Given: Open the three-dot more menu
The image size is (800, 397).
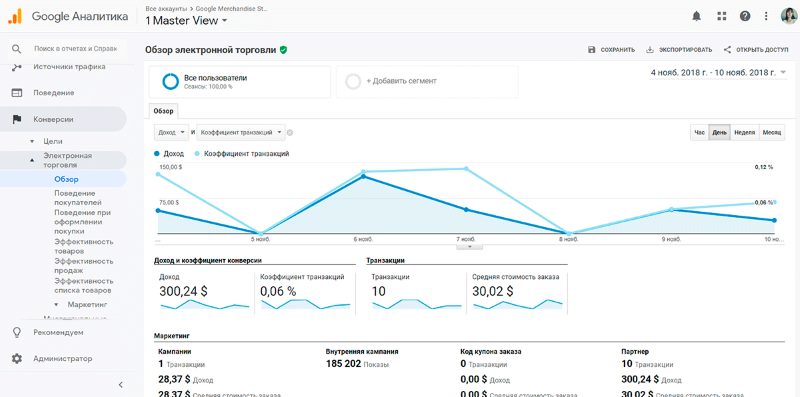Looking at the screenshot, I should point(766,16).
